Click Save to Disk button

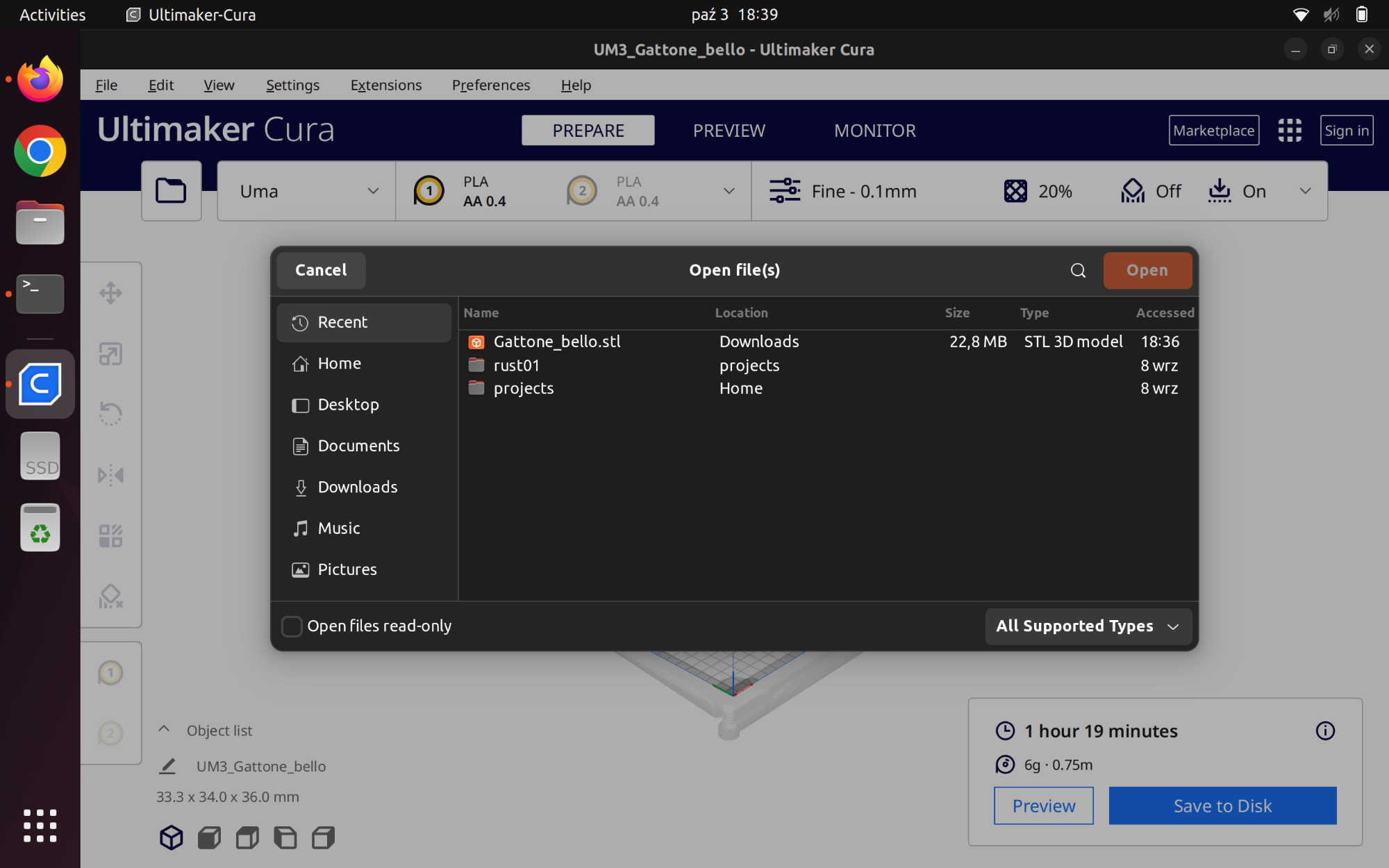coord(1222,806)
